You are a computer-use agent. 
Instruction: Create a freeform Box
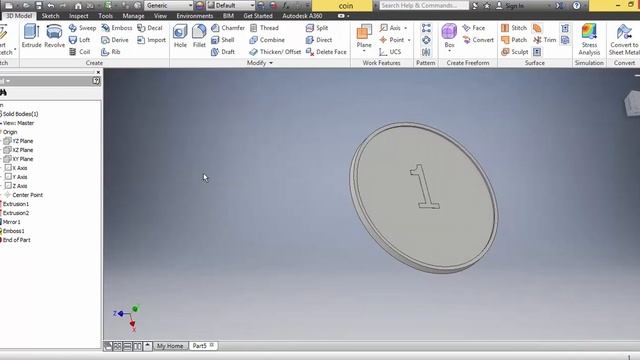coord(449,35)
